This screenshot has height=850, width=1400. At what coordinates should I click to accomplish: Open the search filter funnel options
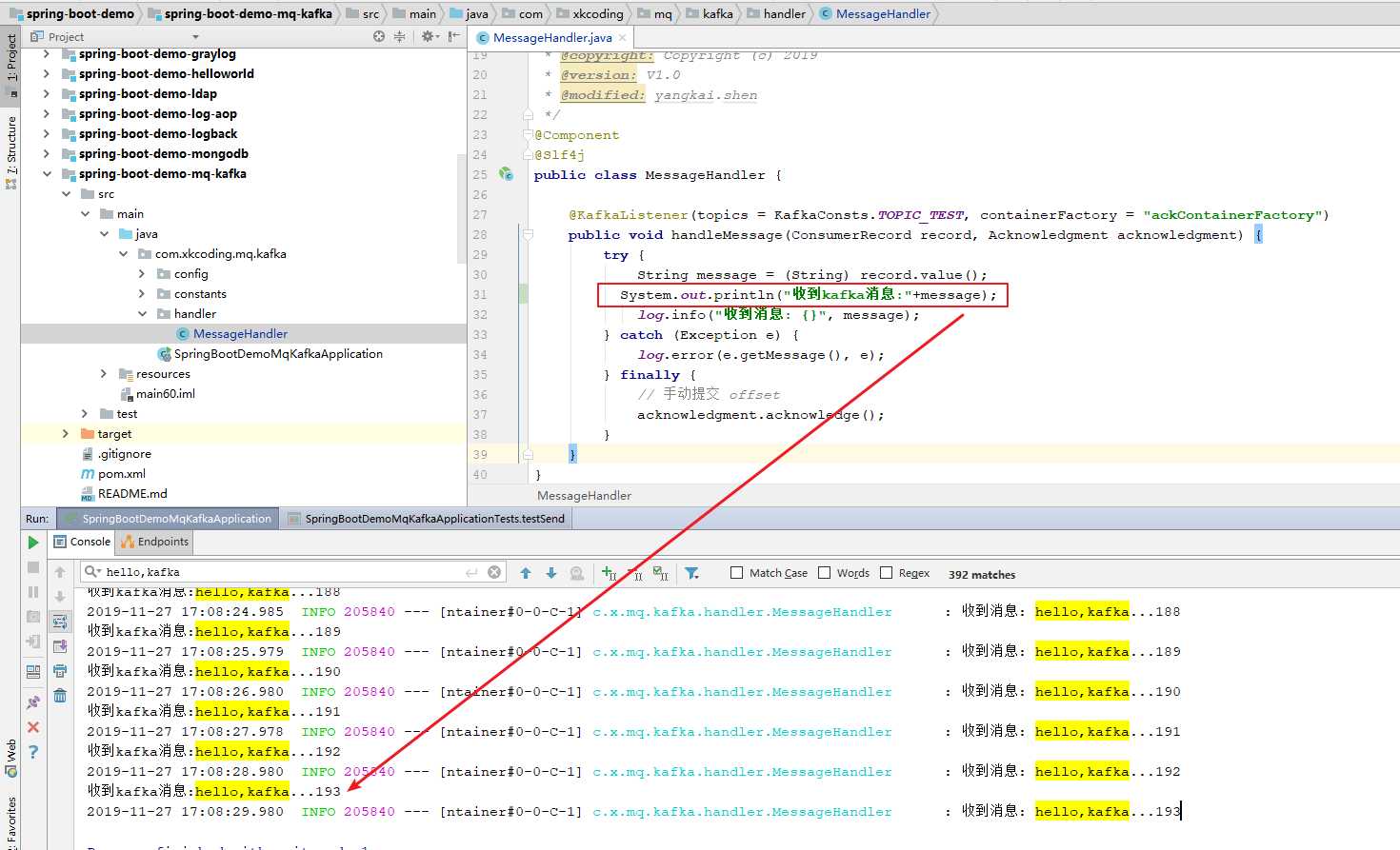(x=692, y=573)
